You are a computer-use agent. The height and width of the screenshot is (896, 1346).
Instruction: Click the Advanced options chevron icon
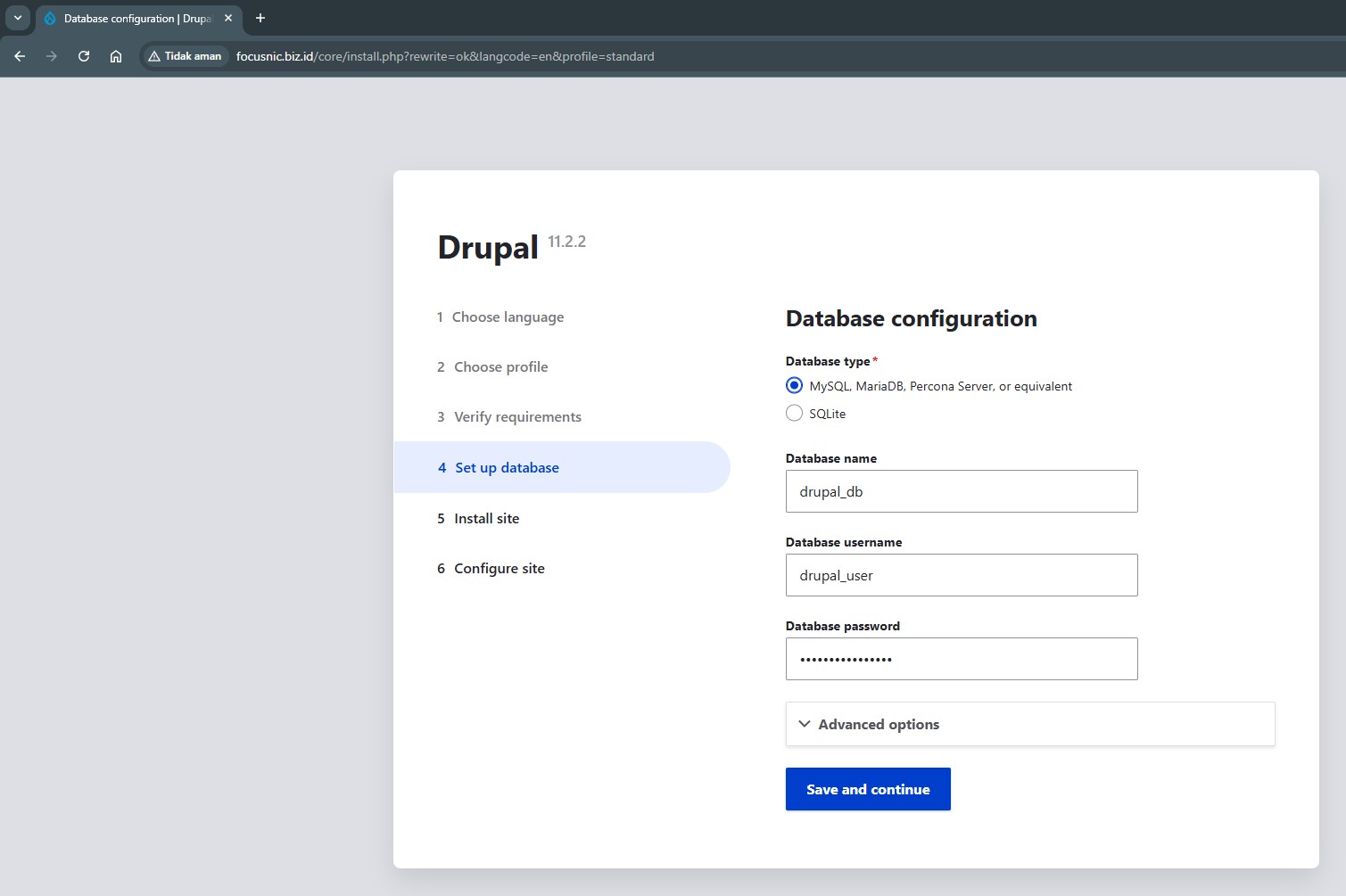point(805,724)
